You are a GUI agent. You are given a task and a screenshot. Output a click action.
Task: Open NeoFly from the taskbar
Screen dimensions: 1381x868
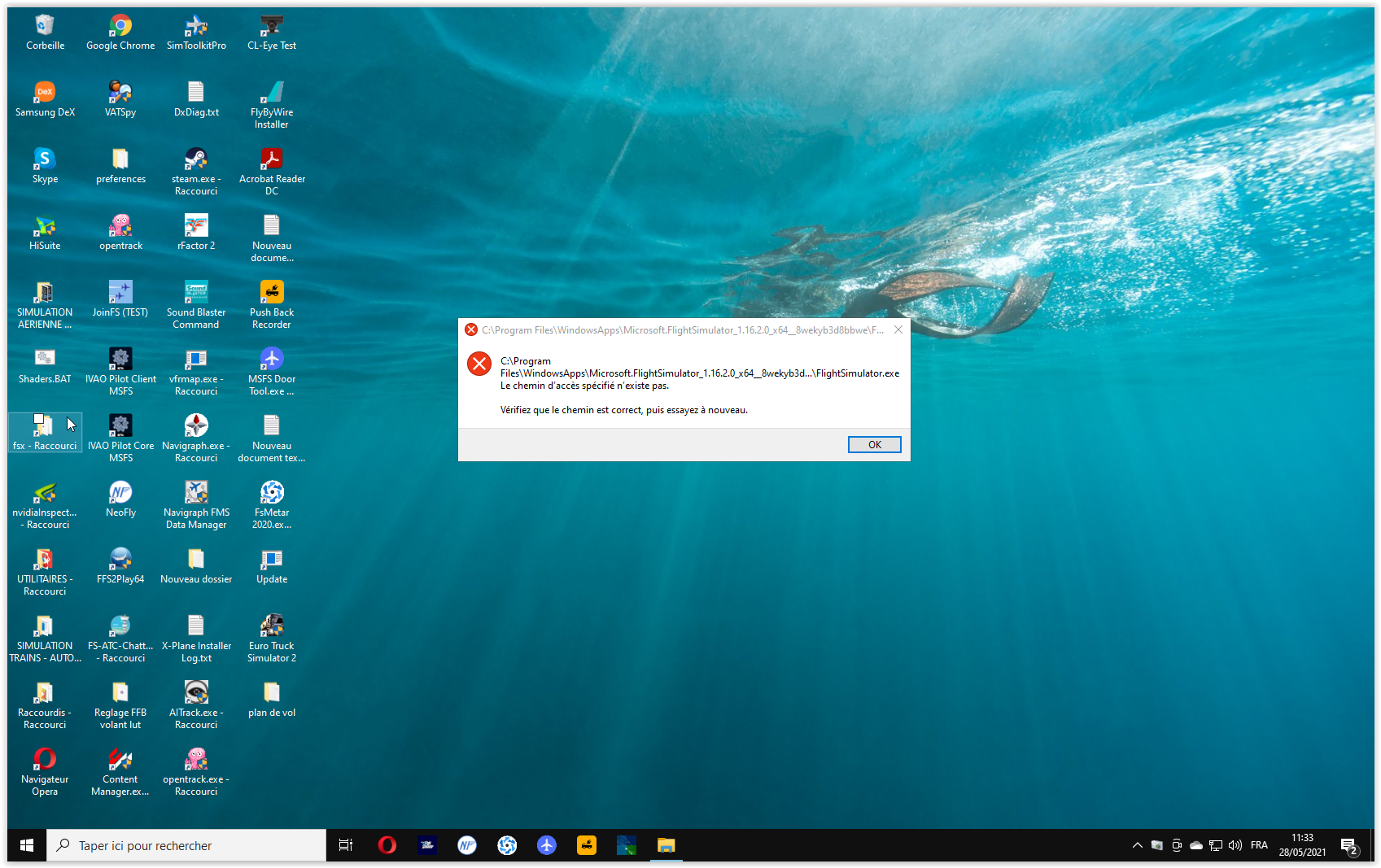467,845
